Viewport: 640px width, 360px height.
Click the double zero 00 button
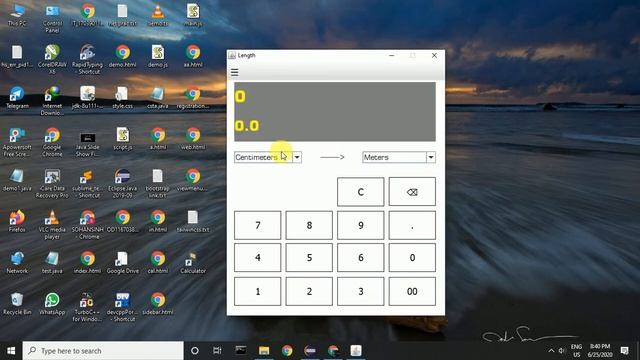412,291
